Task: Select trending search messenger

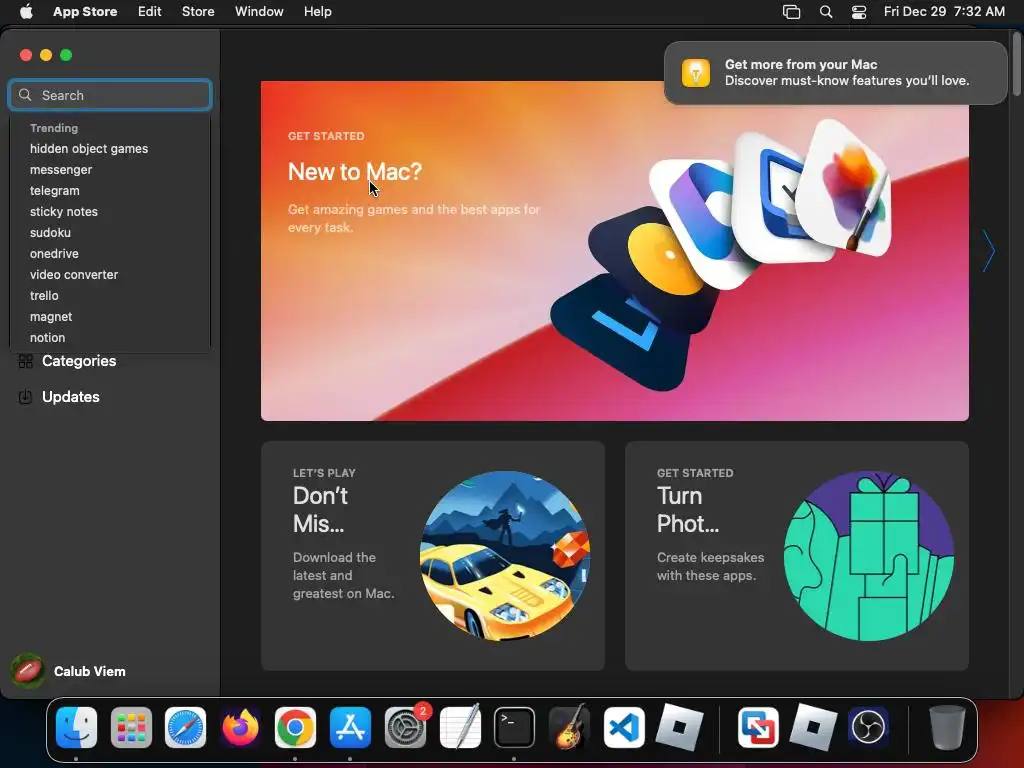Action: (x=61, y=170)
